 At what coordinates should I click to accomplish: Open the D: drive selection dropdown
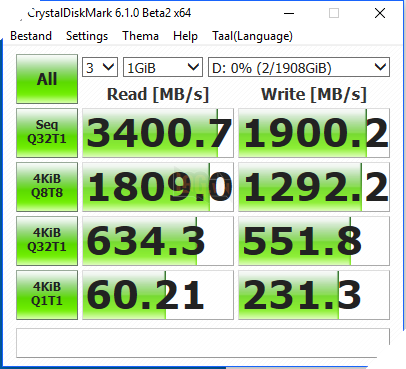299,67
